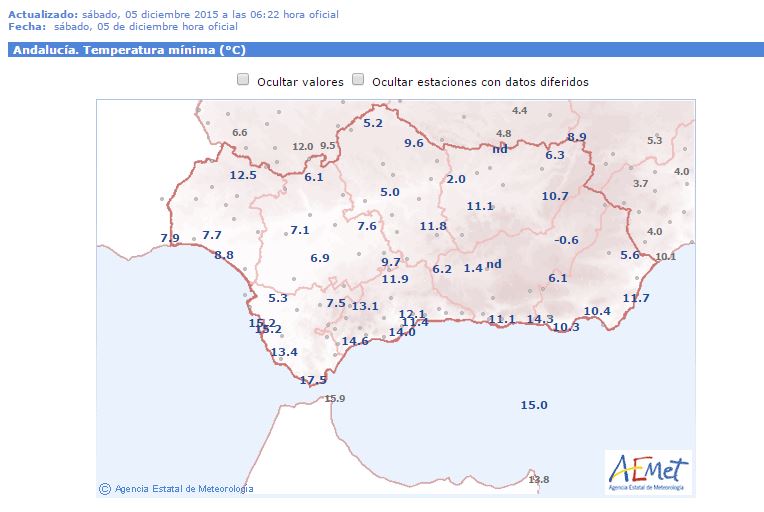Click the -0.6 temperature station
The height and width of the screenshot is (512, 764).
pos(567,240)
